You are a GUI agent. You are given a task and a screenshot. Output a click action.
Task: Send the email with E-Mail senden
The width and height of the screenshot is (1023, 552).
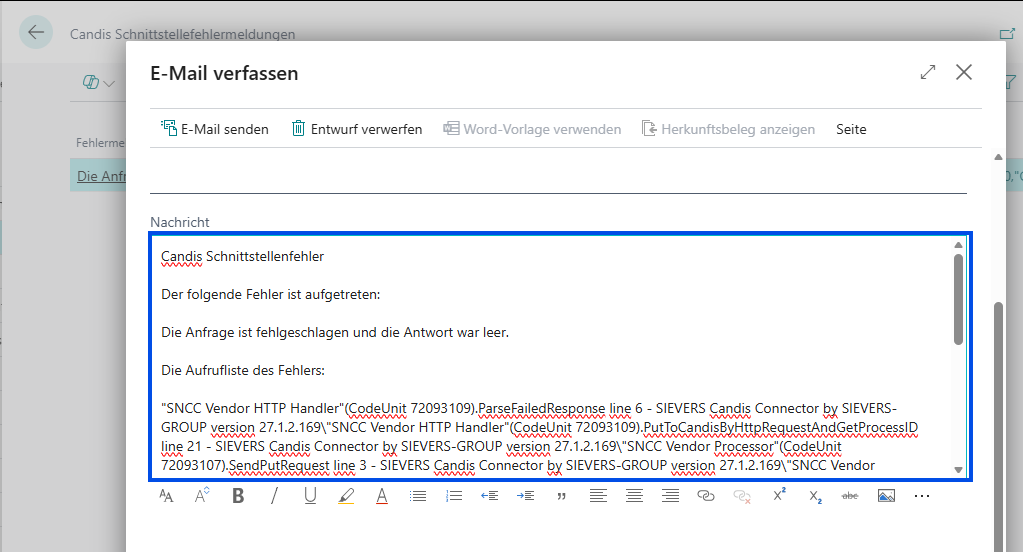click(x=215, y=129)
